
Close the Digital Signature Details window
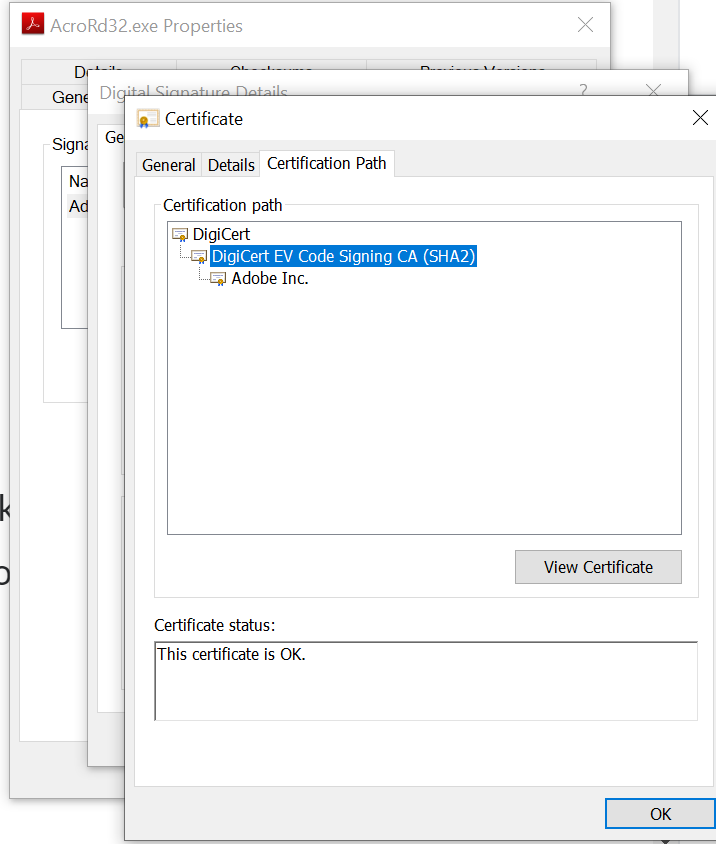point(654,89)
